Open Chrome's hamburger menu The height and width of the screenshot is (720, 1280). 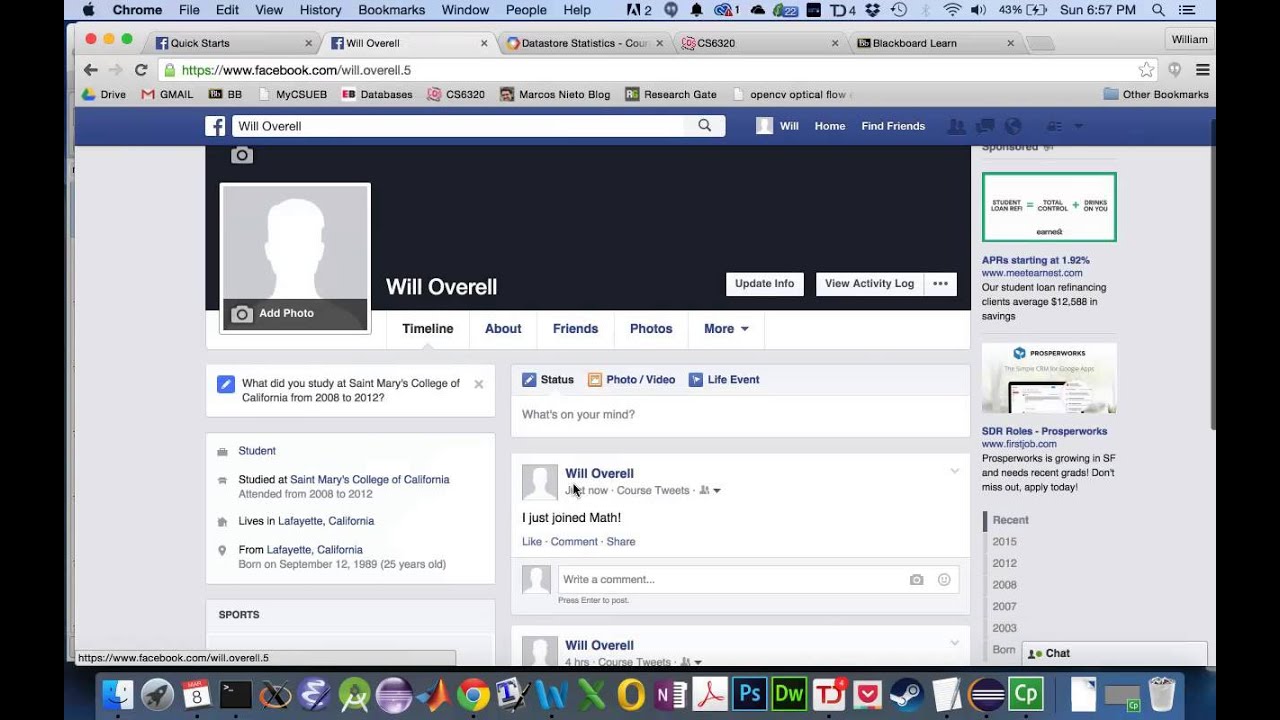pos(1203,70)
